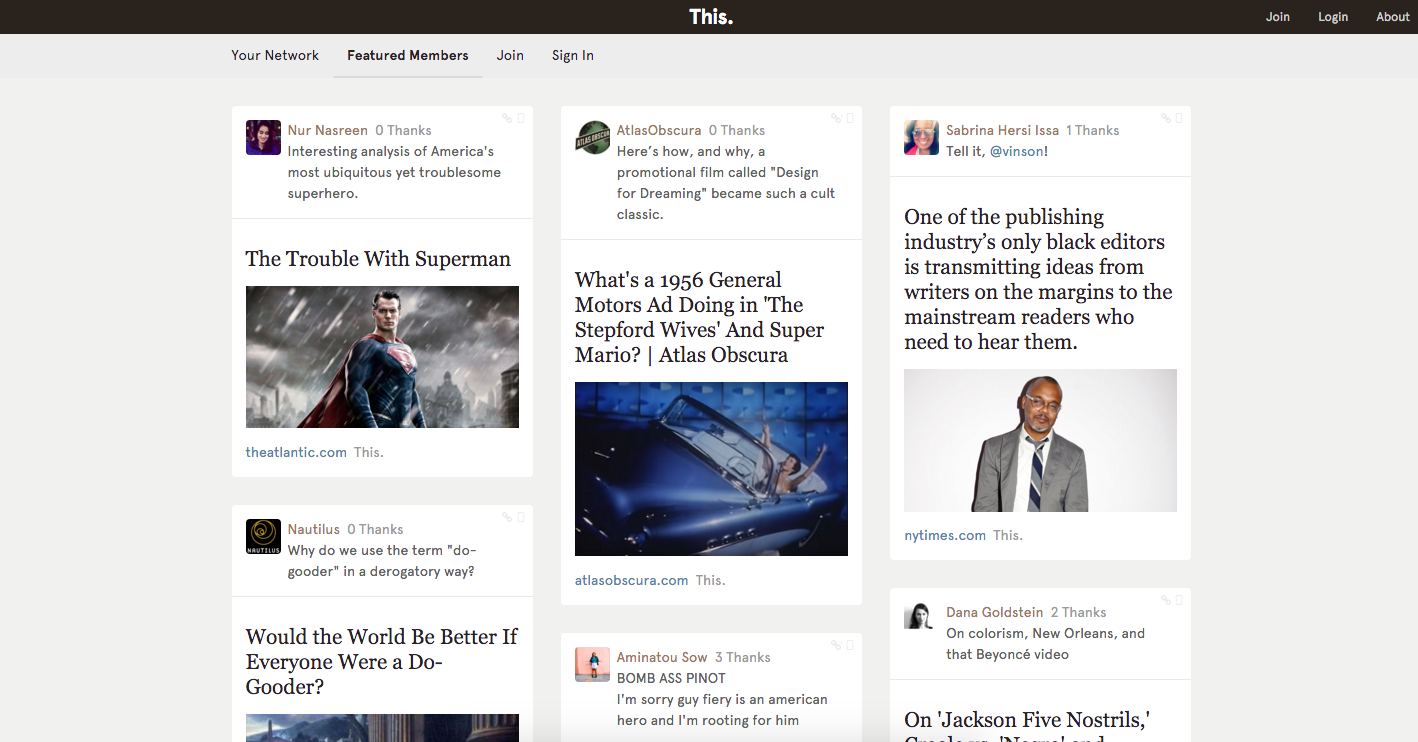Click the rectangle icon on AtlasObscura's post
This screenshot has width=1418, height=742.
[x=849, y=118]
